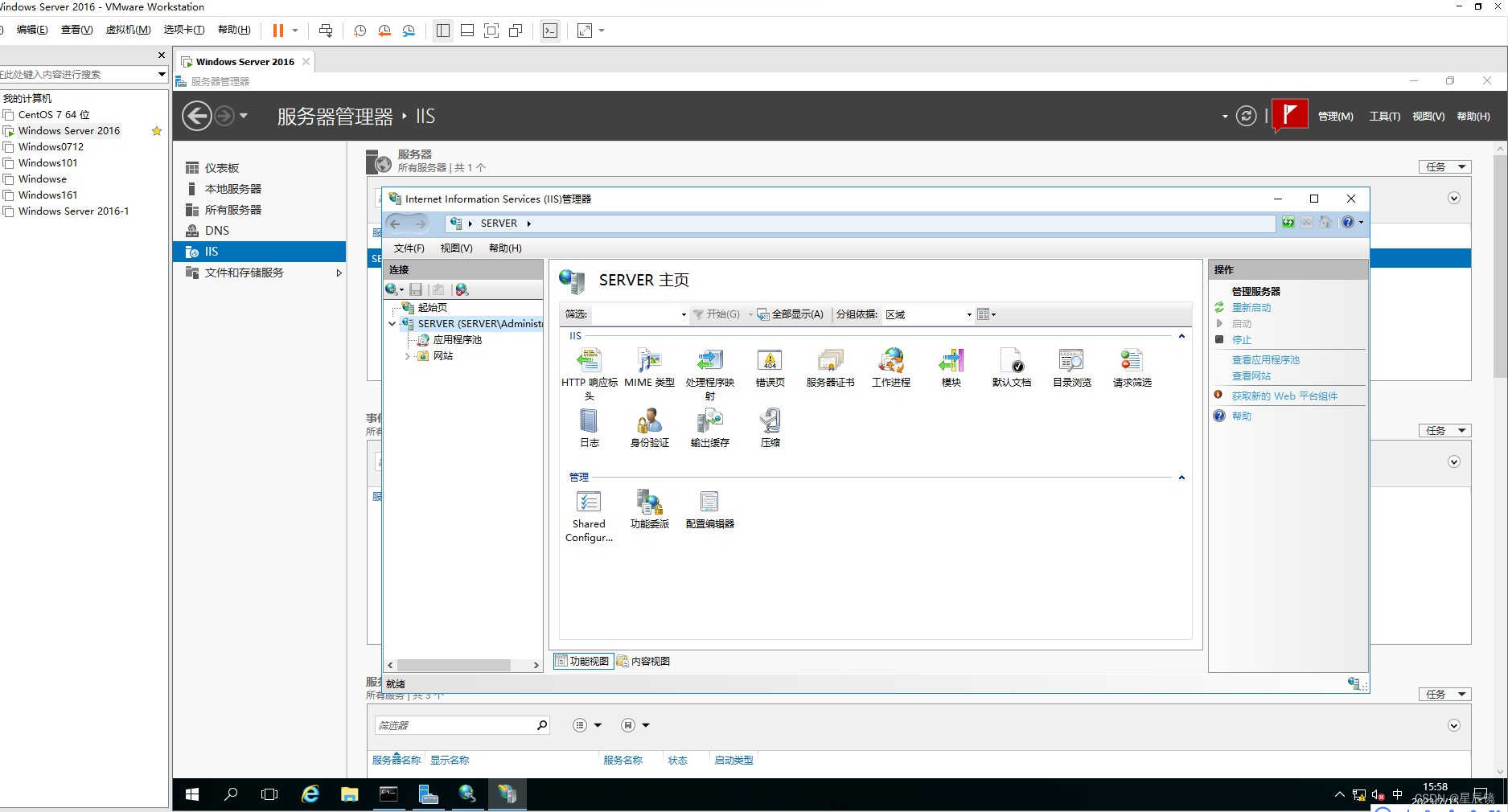Screen dimensions: 1508x812
Task: Click the IIS manager help icon in address bar
Action: point(1348,223)
